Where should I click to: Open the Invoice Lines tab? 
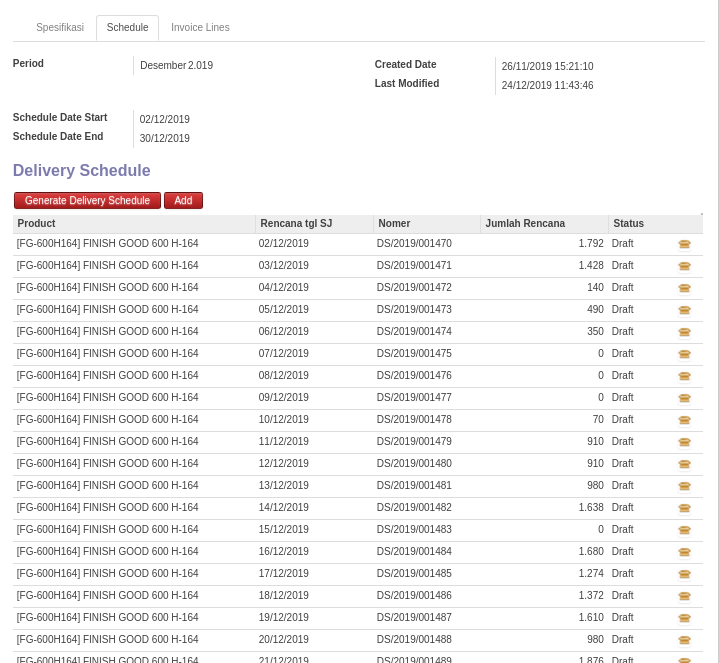[x=200, y=28]
